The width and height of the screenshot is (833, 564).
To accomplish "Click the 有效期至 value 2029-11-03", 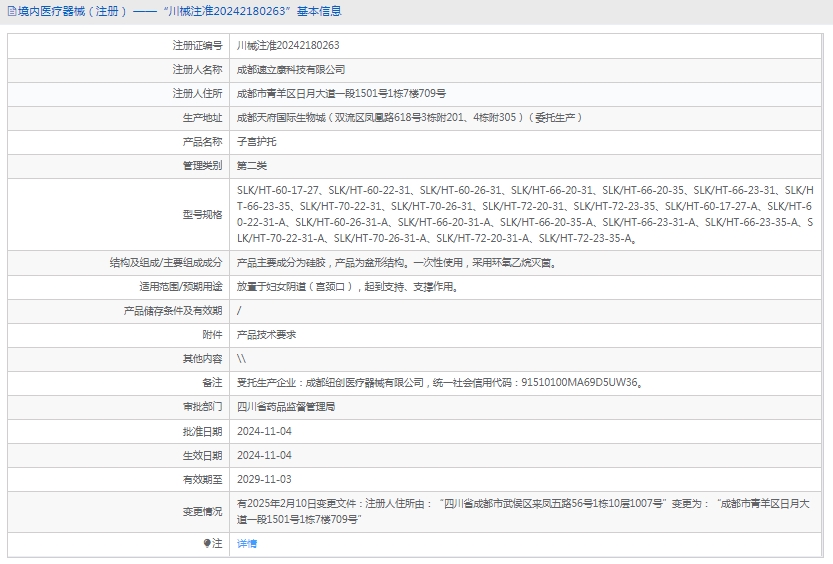I will [x=264, y=479].
